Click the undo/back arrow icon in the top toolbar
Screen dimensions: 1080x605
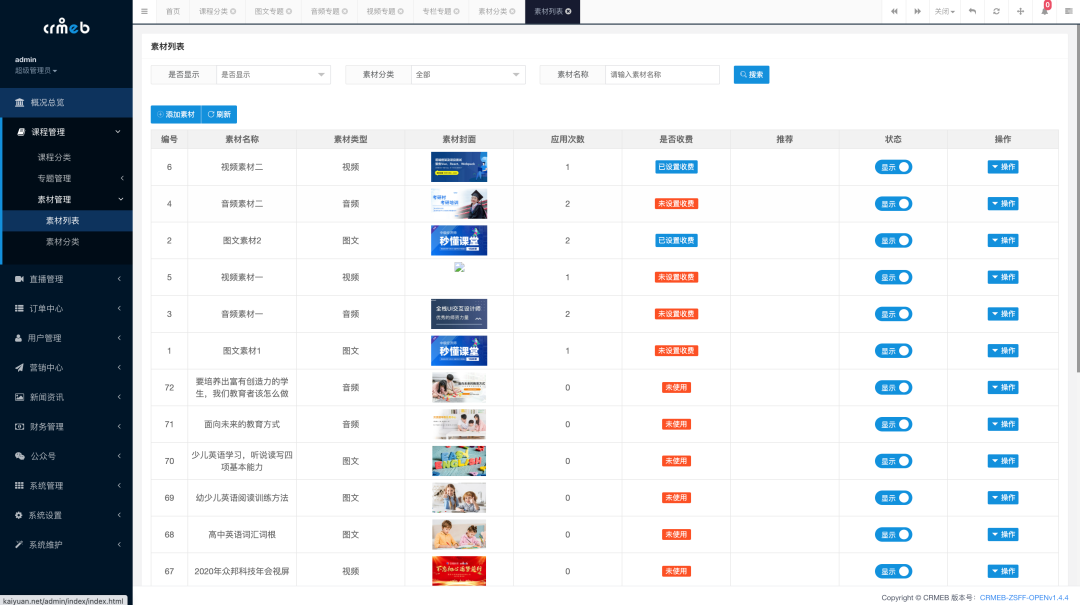tap(973, 11)
